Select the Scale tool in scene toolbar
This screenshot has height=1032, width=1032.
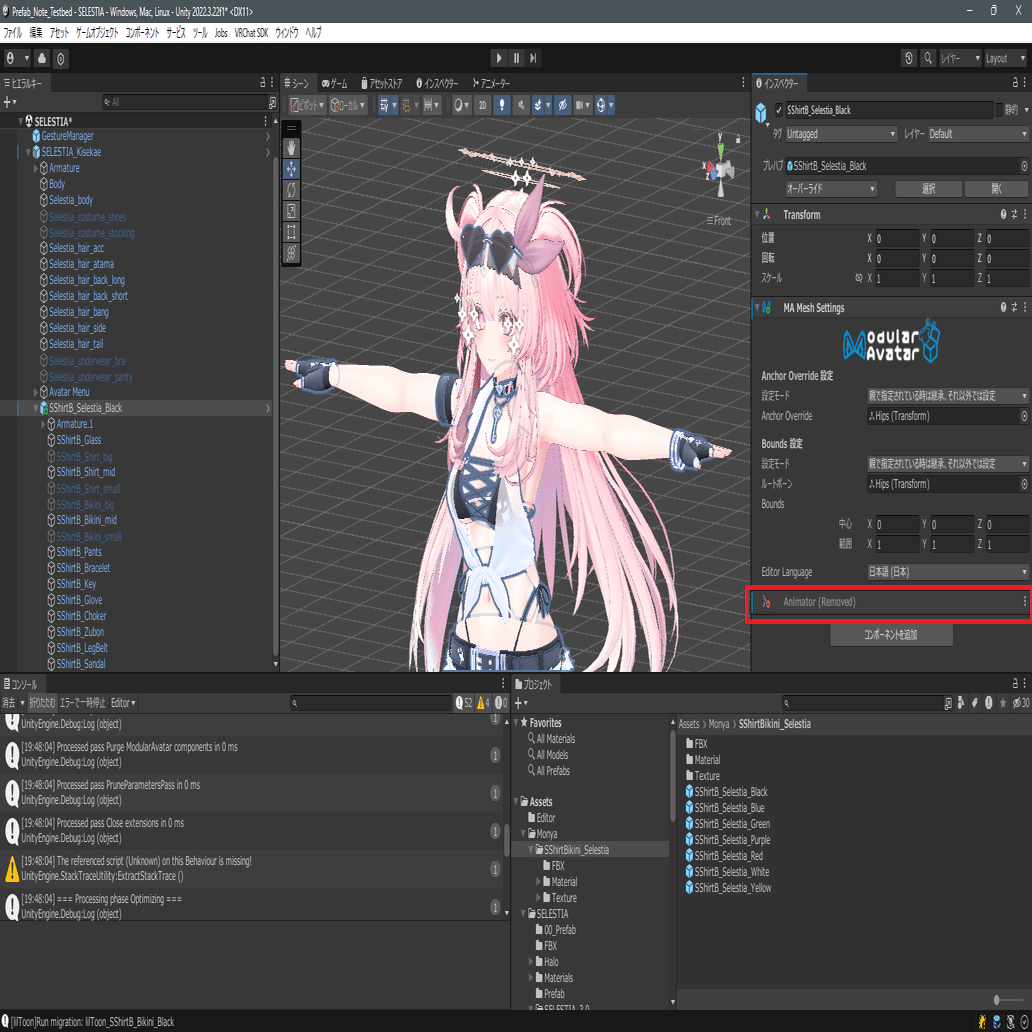pos(292,211)
